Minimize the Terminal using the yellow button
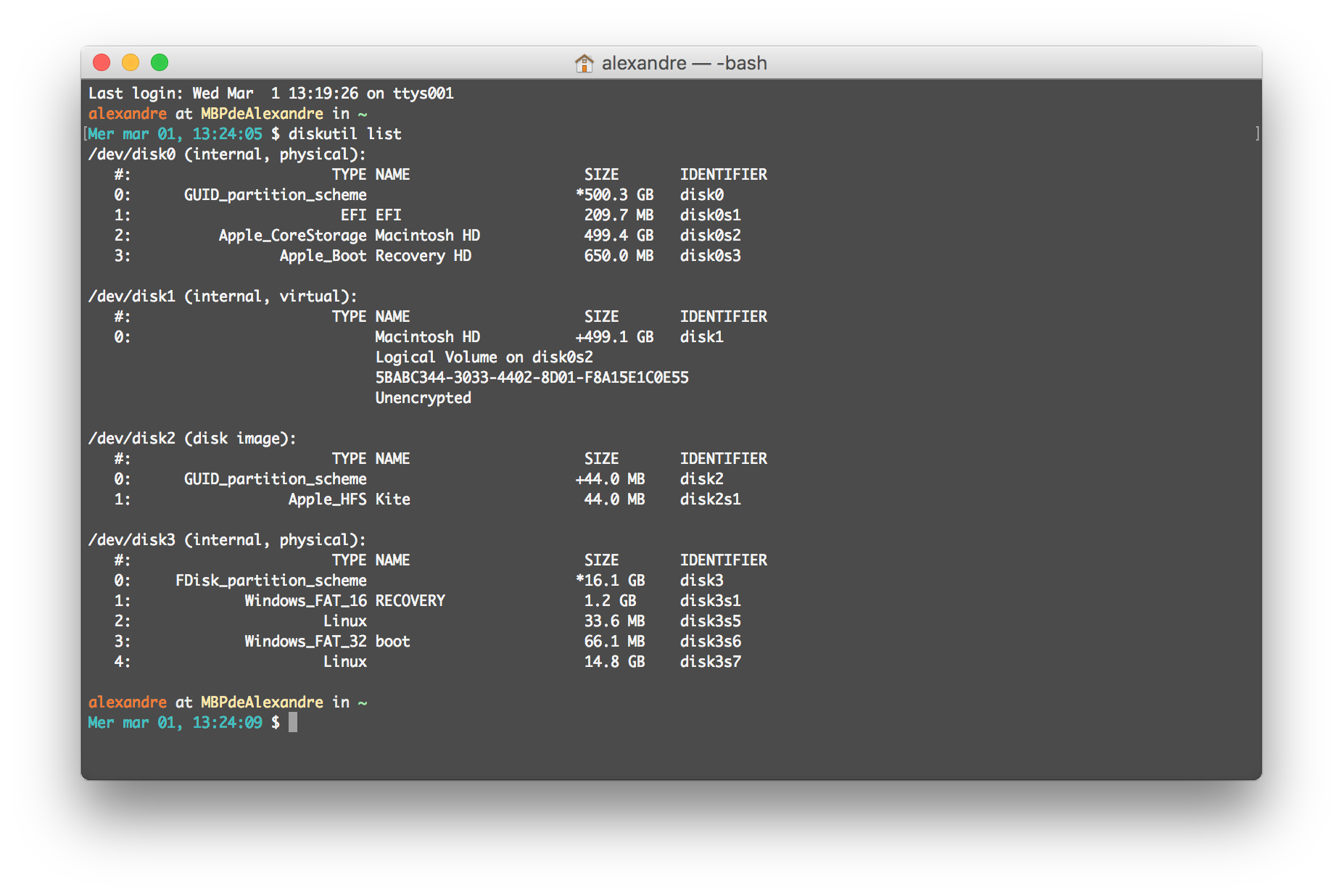 coord(131,63)
